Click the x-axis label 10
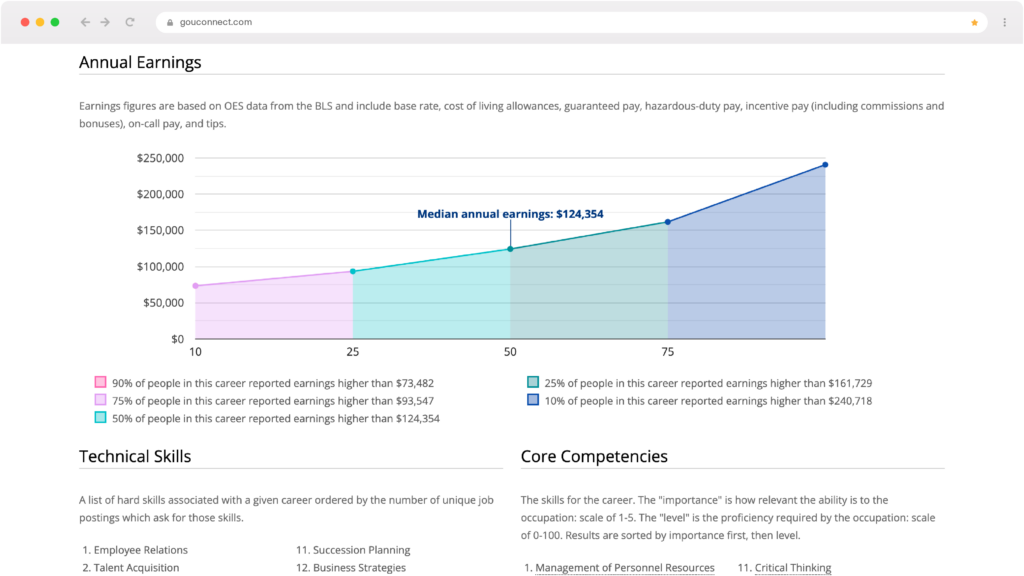This screenshot has height=576, width=1024. (x=195, y=352)
